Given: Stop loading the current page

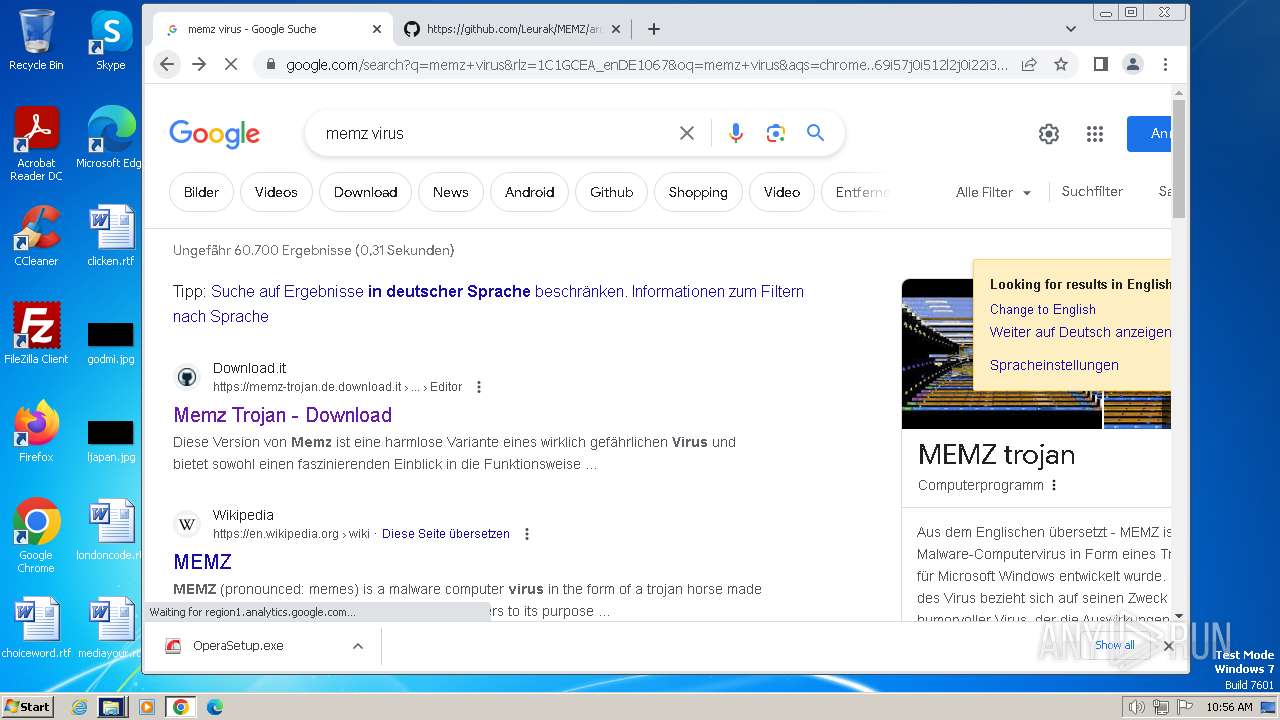Looking at the screenshot, I should coord(231,64).
